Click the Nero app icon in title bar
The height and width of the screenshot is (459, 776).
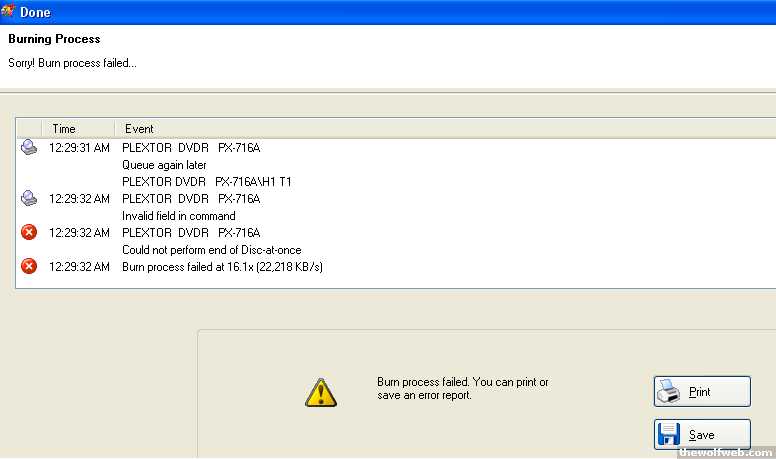[8, 11]
